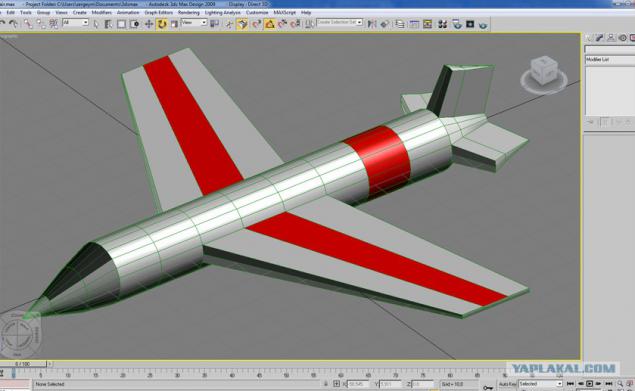
Task: Open the Display panel eye icon
Action: 622,38
